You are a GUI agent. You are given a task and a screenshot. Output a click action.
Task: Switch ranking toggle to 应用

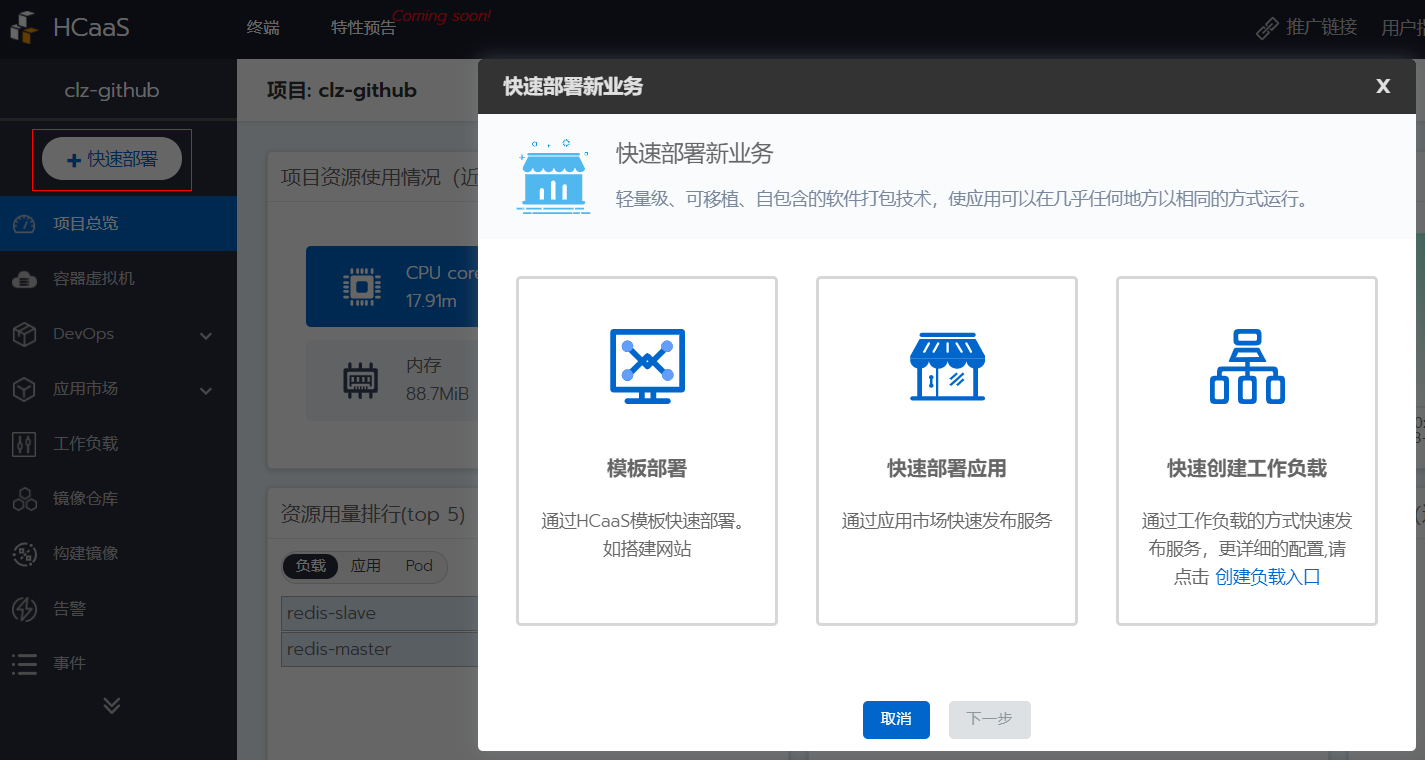coord(365,566)
